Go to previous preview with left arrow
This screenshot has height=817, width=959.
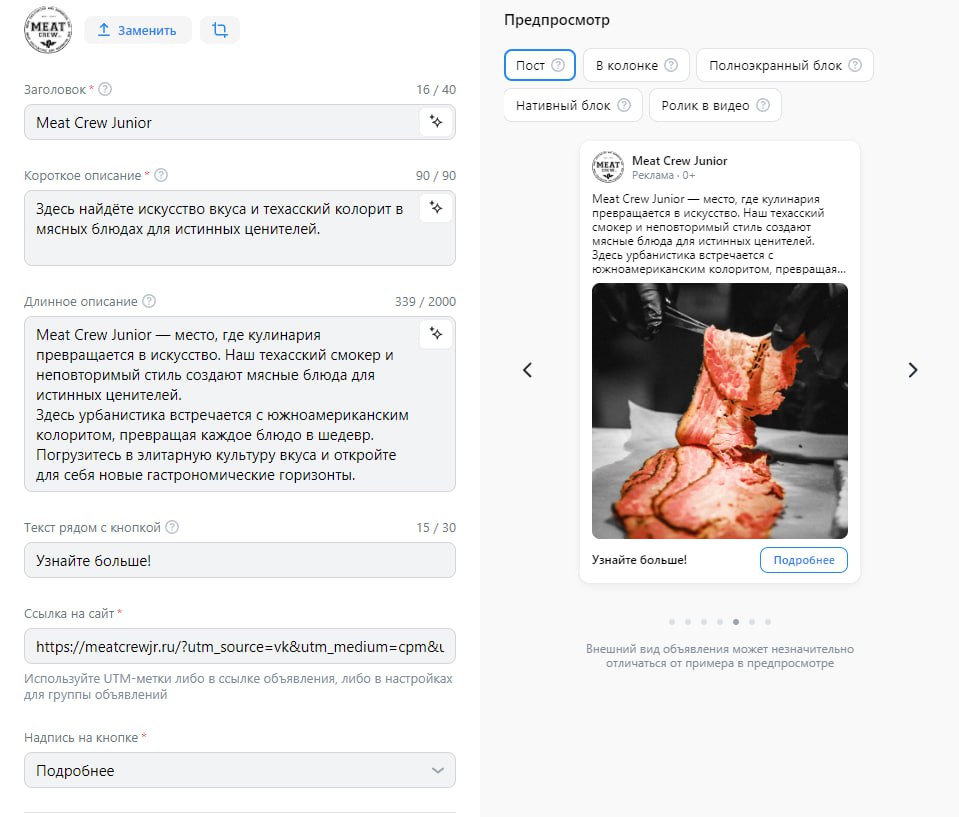coord(527,370)
